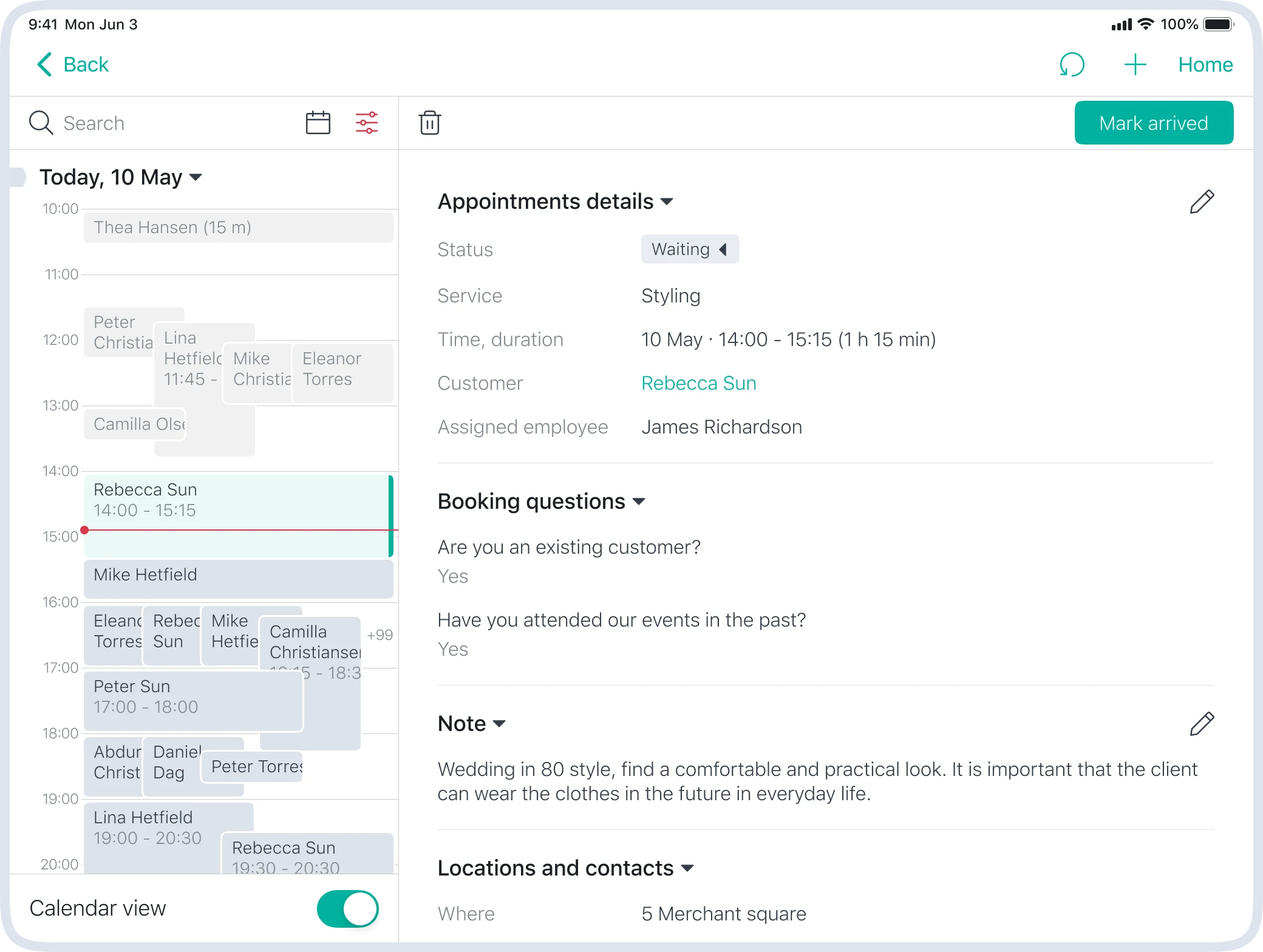Edit appointment details with pencil icon
Viewport: 1263px width, 952px height.
click(1202, 202)
